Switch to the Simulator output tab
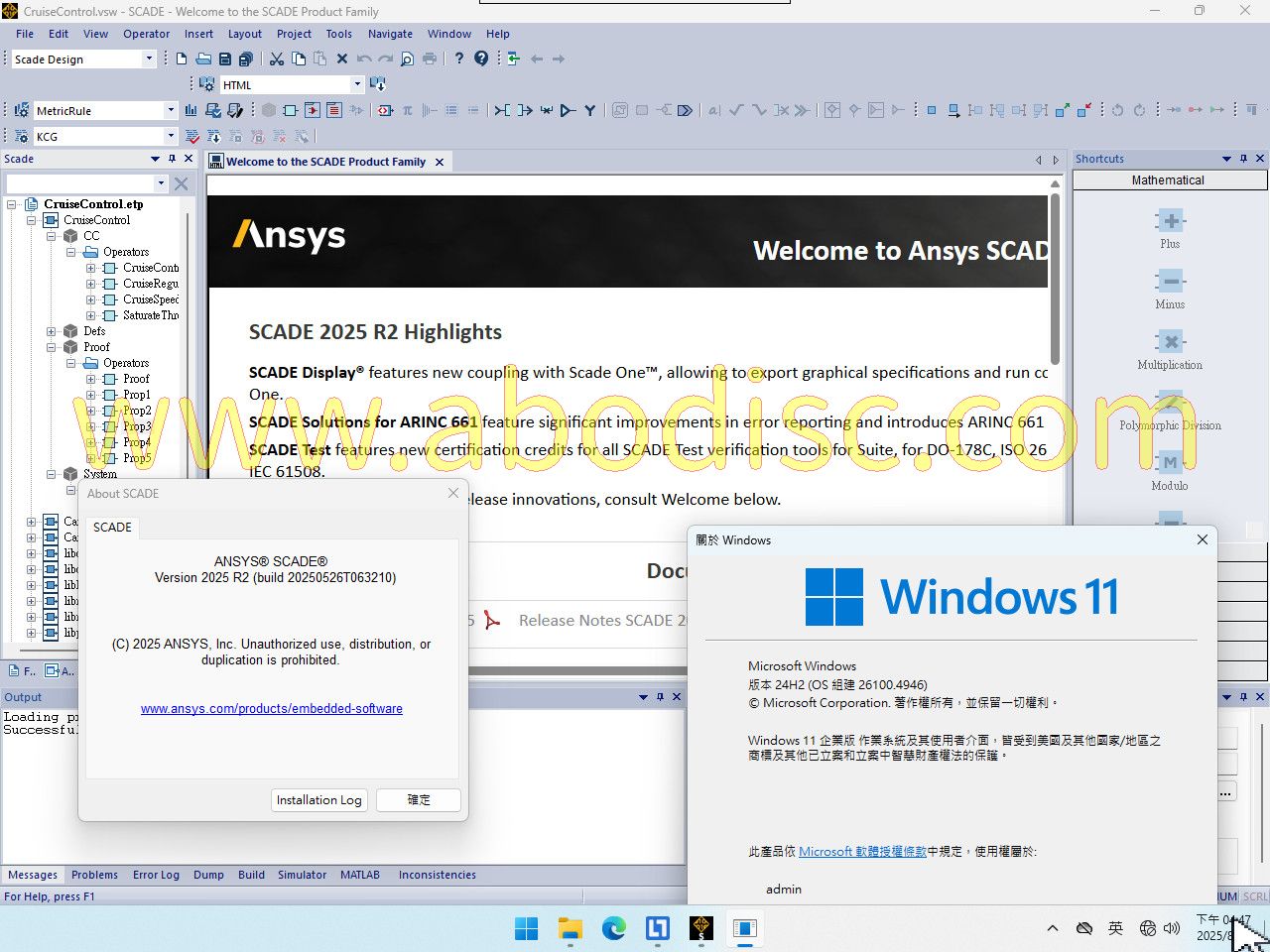Viewport: 1270px width, 952px height. [303, 875]
